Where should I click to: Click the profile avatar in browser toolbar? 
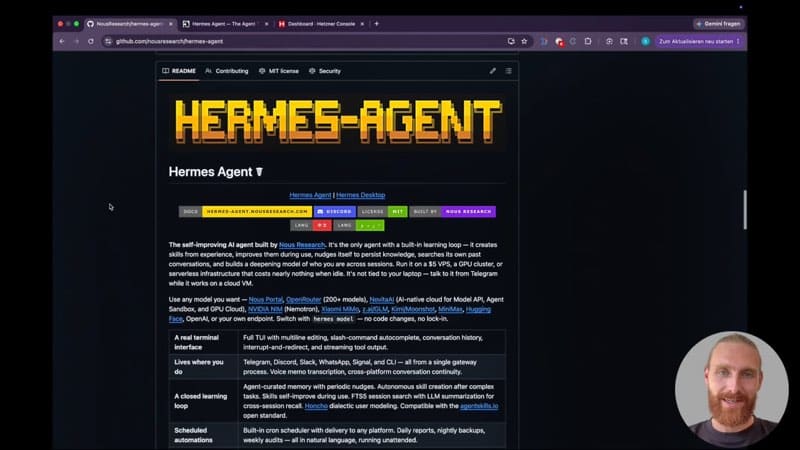(645, 41)
